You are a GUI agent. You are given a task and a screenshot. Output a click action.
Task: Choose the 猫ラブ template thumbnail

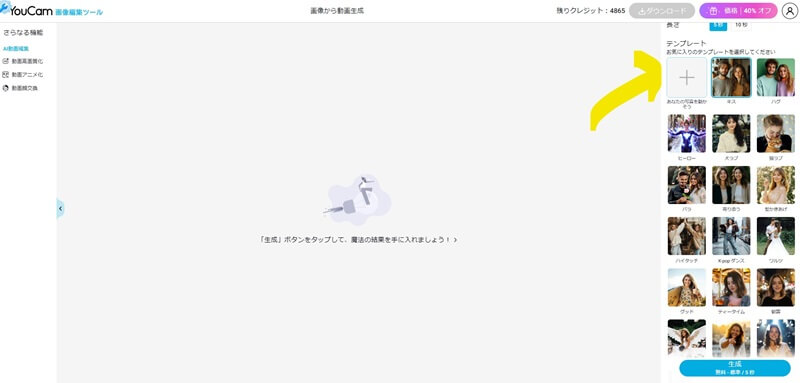pos(776,133)
